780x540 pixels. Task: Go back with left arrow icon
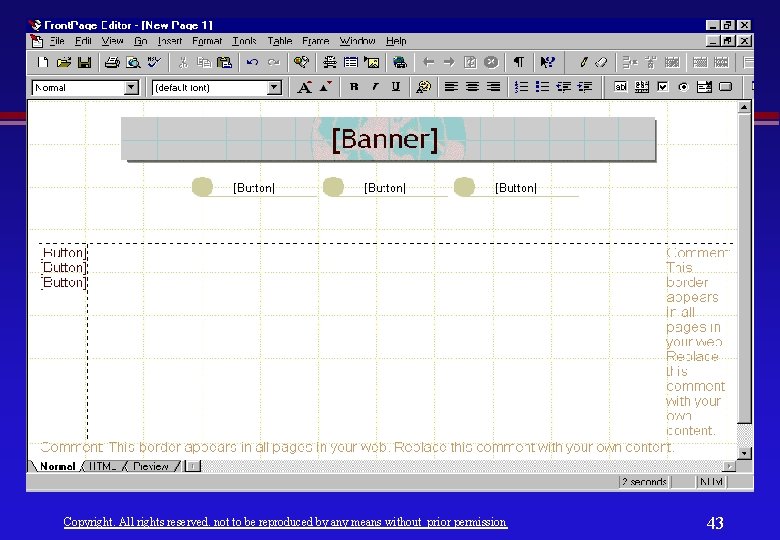428,62
